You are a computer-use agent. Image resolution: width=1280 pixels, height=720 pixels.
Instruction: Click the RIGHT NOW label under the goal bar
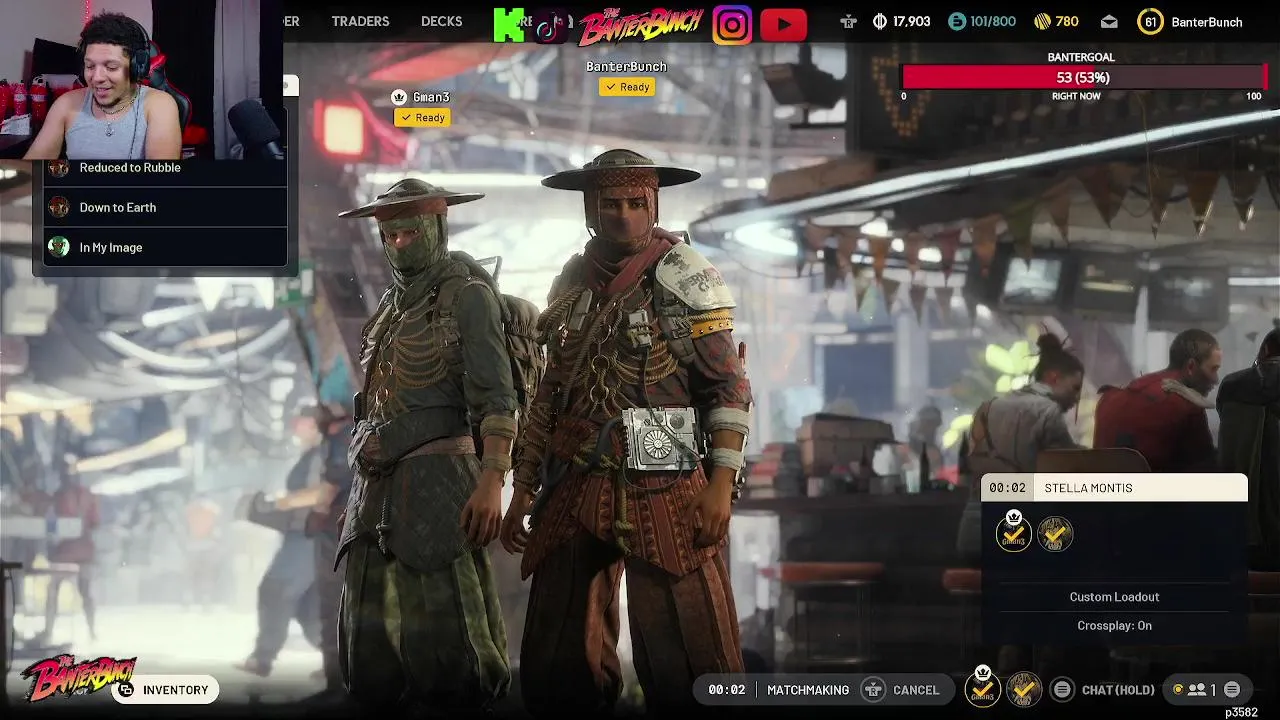click(1076, 96)
